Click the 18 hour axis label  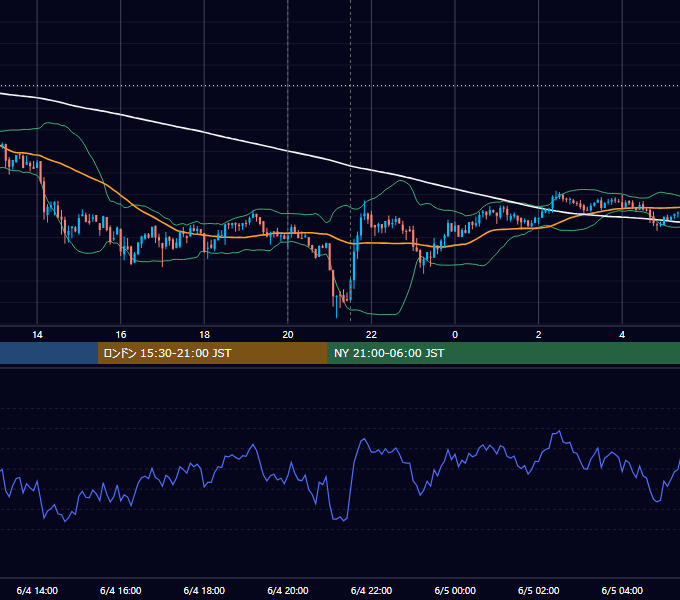click(x=204, y=335)
